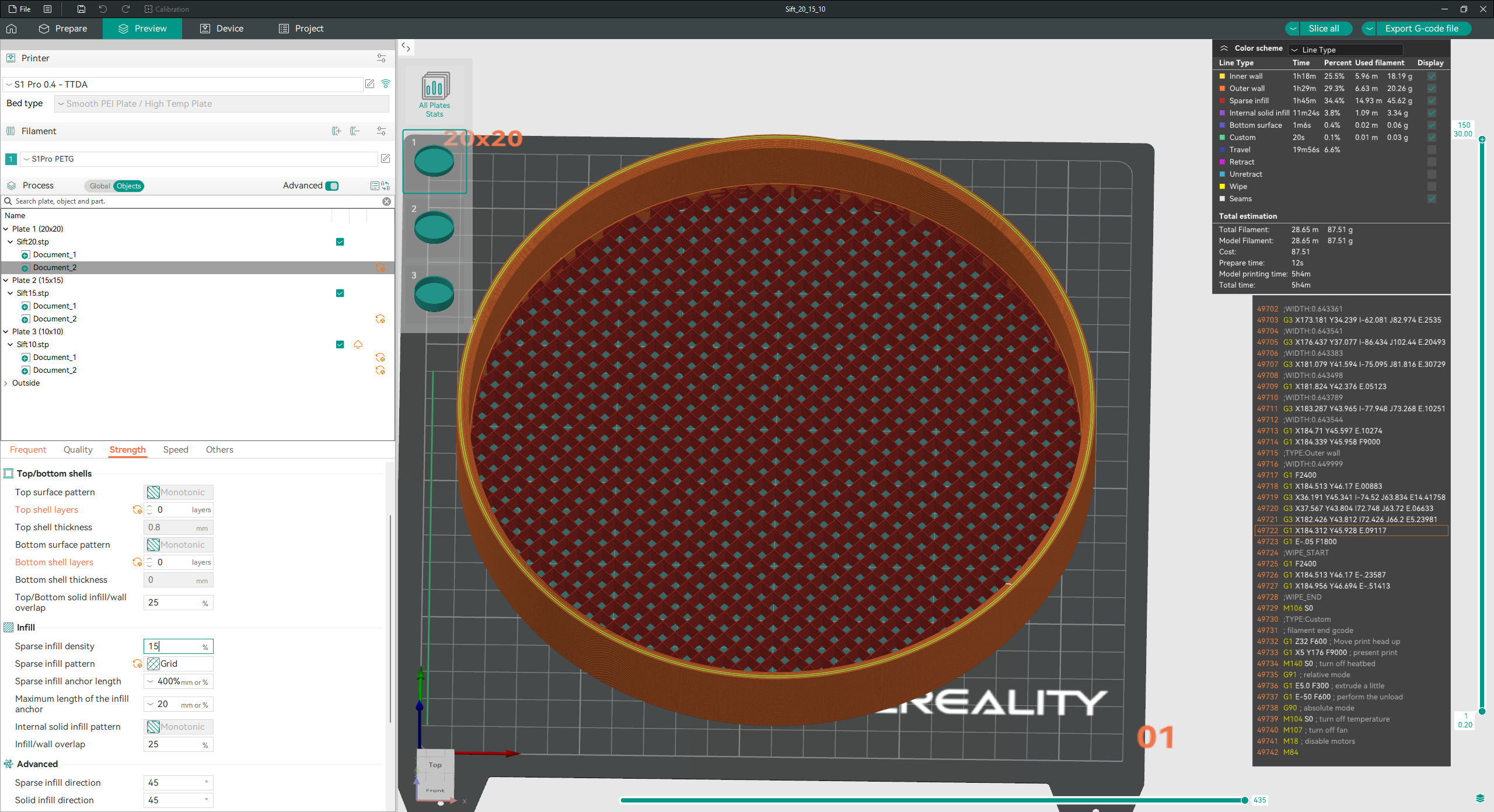Click the remove filament icon
1494x812 pixels.
click(355, 131)
